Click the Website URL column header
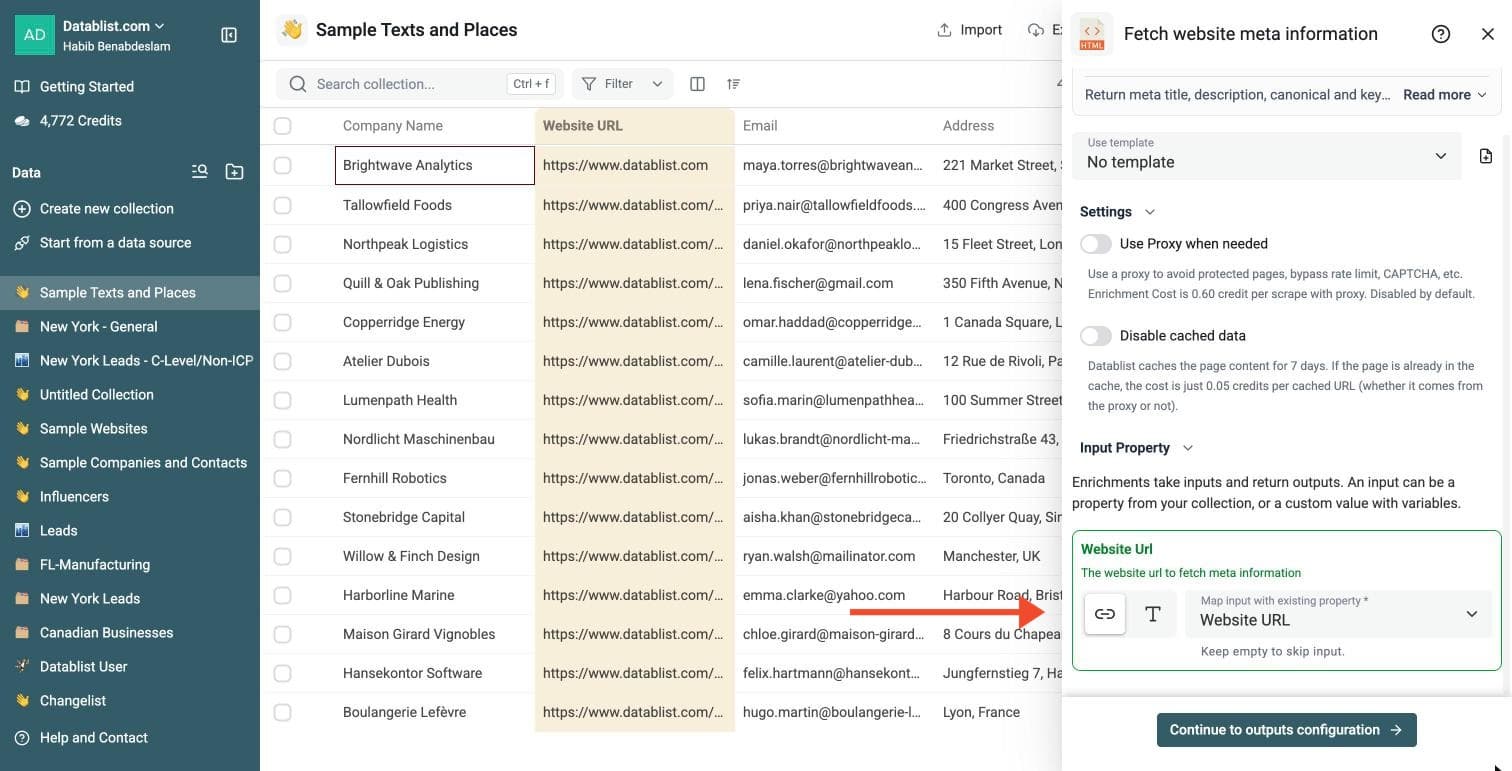This screenshot has width=1512, height=771. tap(635, 126)
